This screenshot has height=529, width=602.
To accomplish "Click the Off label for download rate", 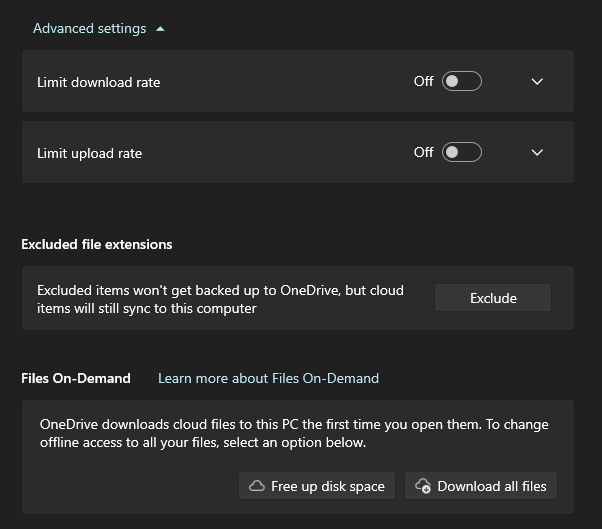I will 423,81.
